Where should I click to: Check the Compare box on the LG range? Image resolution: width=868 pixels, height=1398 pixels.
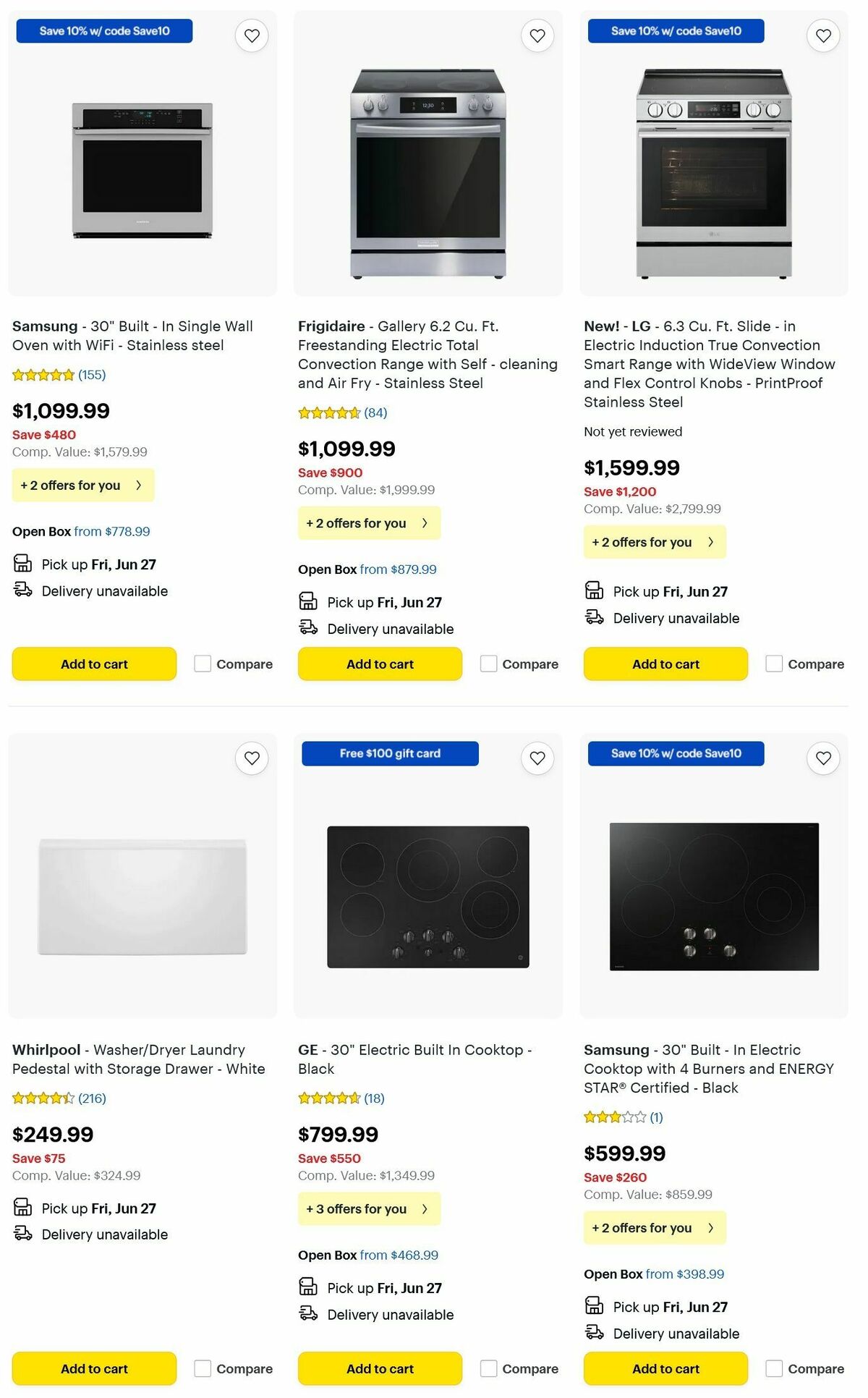pos(774,663)
